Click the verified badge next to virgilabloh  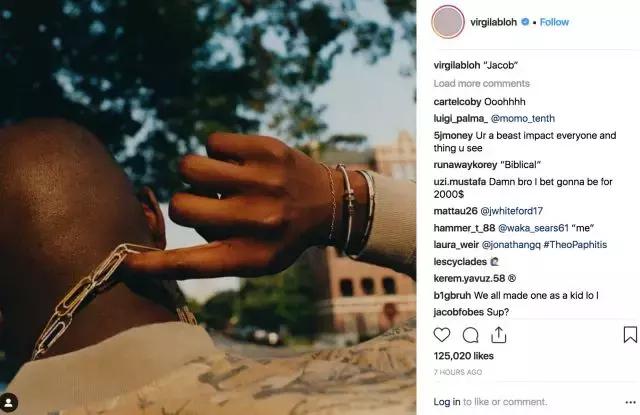coord(526,22)
